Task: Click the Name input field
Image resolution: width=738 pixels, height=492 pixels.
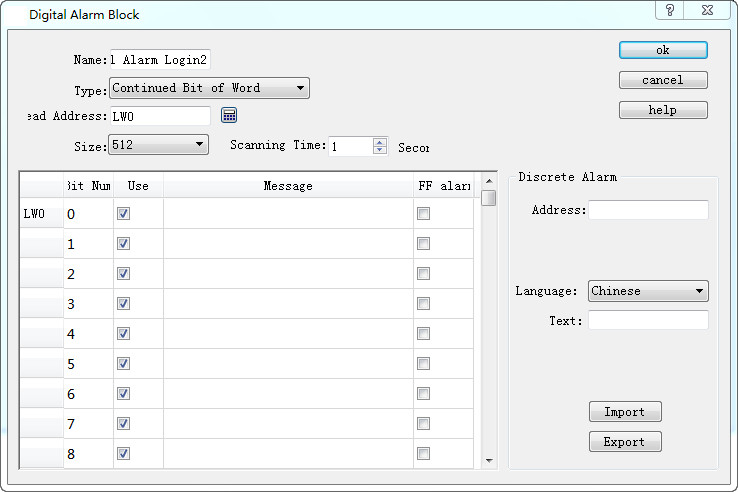Action: point(160,60)
